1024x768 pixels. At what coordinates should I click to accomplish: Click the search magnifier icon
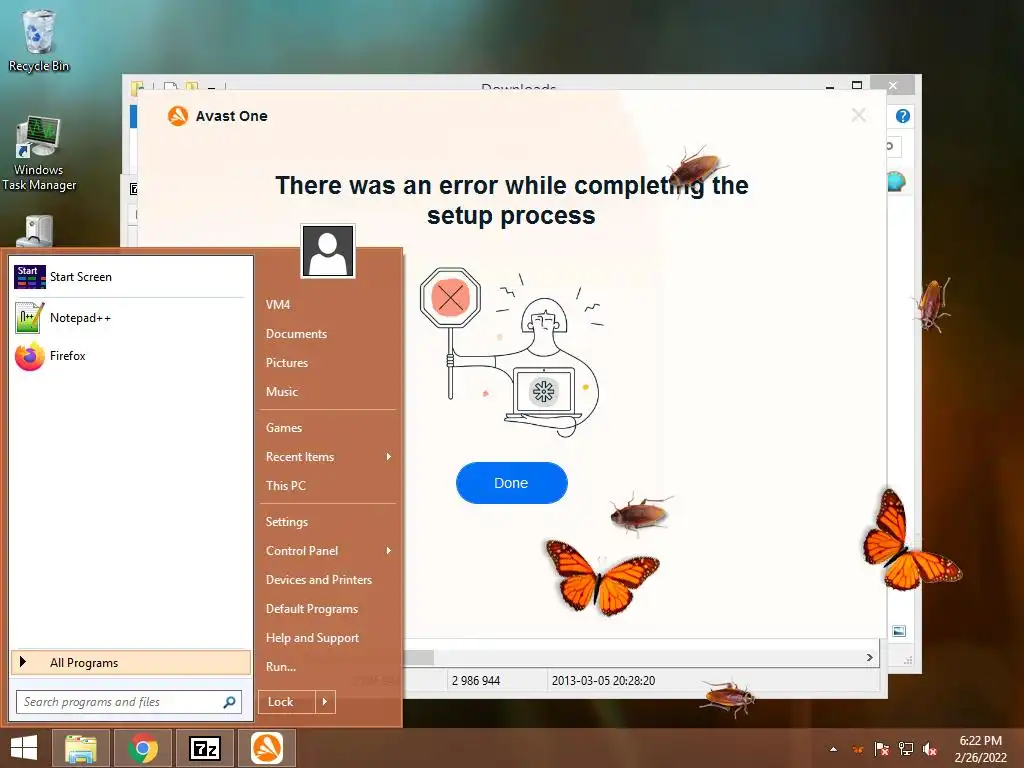tap(229, 702)
